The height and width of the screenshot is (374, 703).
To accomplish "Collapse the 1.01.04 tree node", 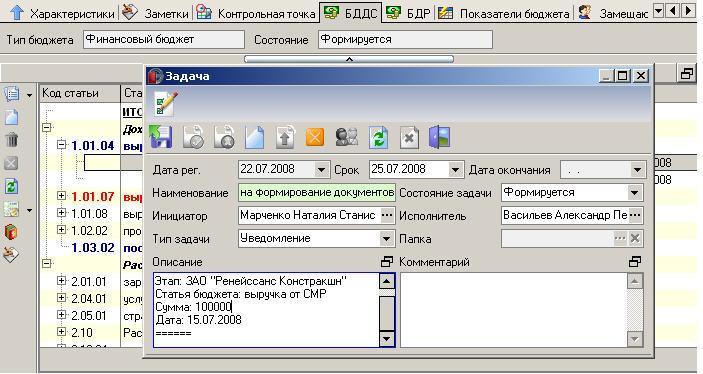I will [x=62, y=145].
